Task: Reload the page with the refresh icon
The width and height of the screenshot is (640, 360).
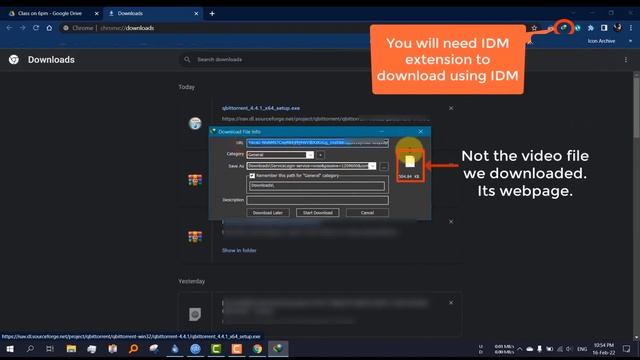Action: (36, 28)
